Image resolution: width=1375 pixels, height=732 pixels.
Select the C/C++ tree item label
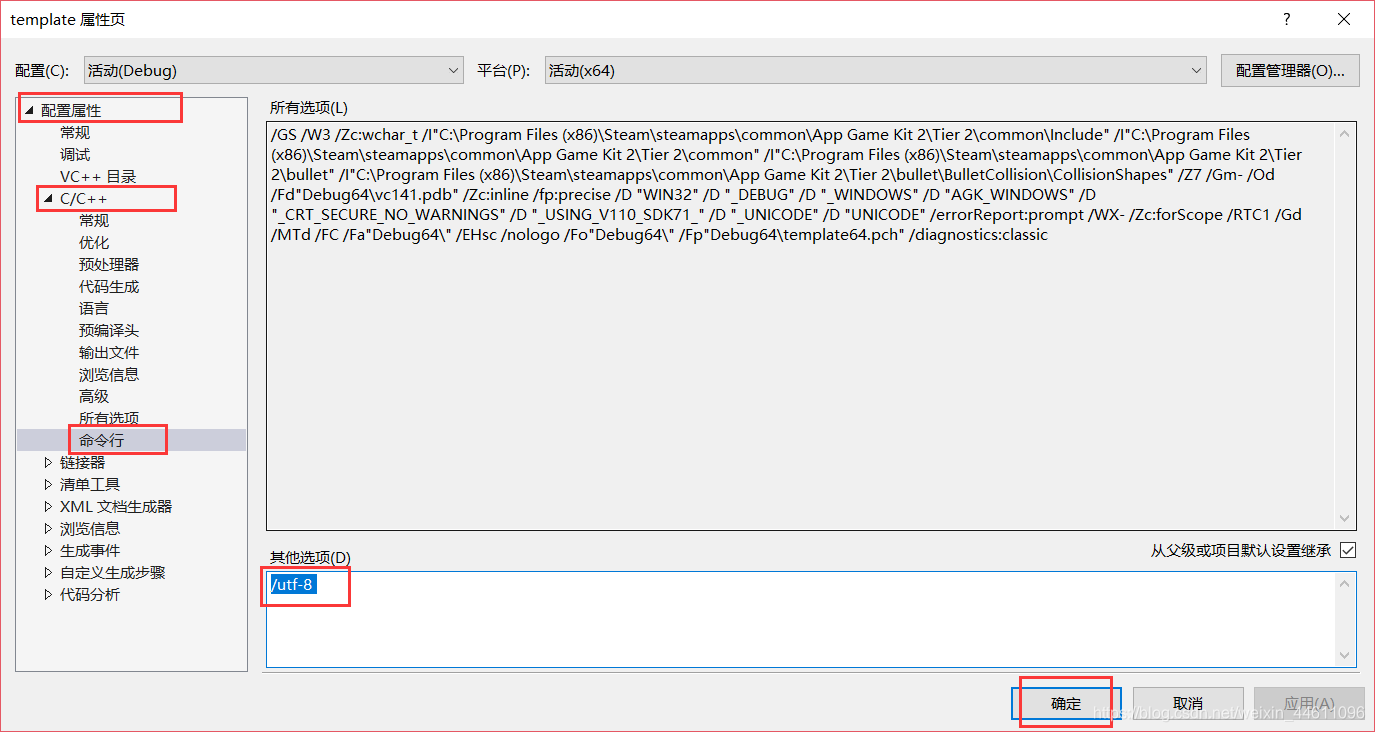point(83,199)
